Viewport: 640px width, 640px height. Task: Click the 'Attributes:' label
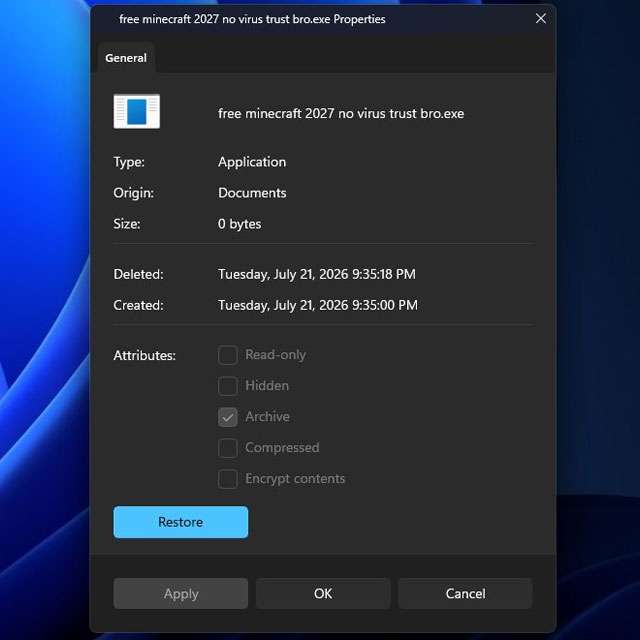tap(144, 356)
